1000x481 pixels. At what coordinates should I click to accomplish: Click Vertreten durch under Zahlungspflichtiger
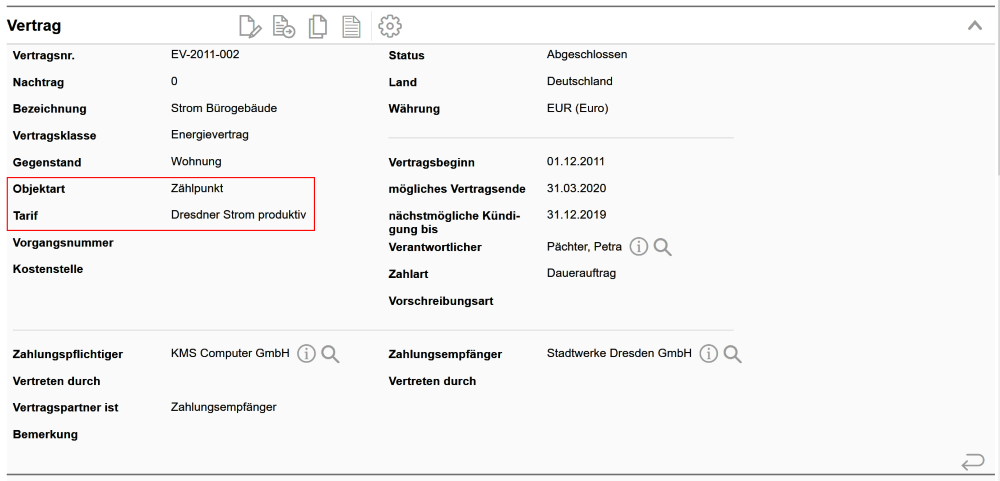pyautogui.click(x=57, y=381)
